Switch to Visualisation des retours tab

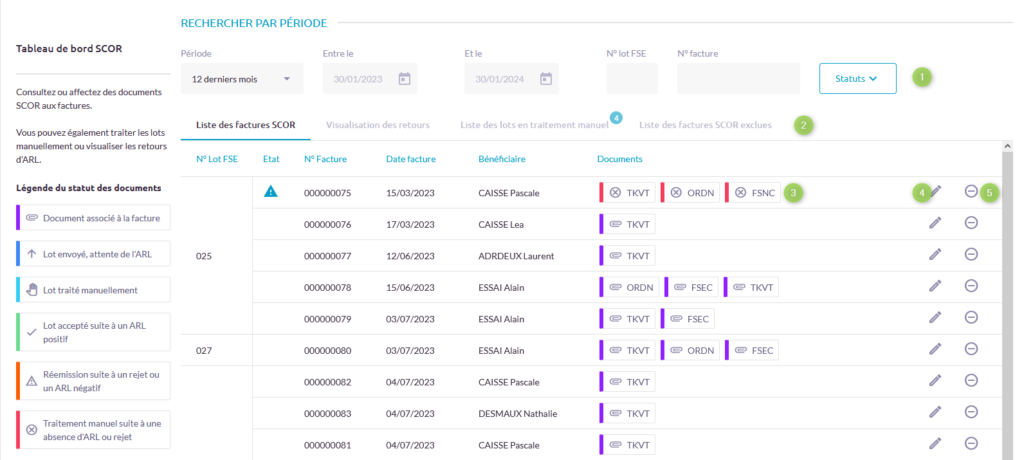pos(377,125)
